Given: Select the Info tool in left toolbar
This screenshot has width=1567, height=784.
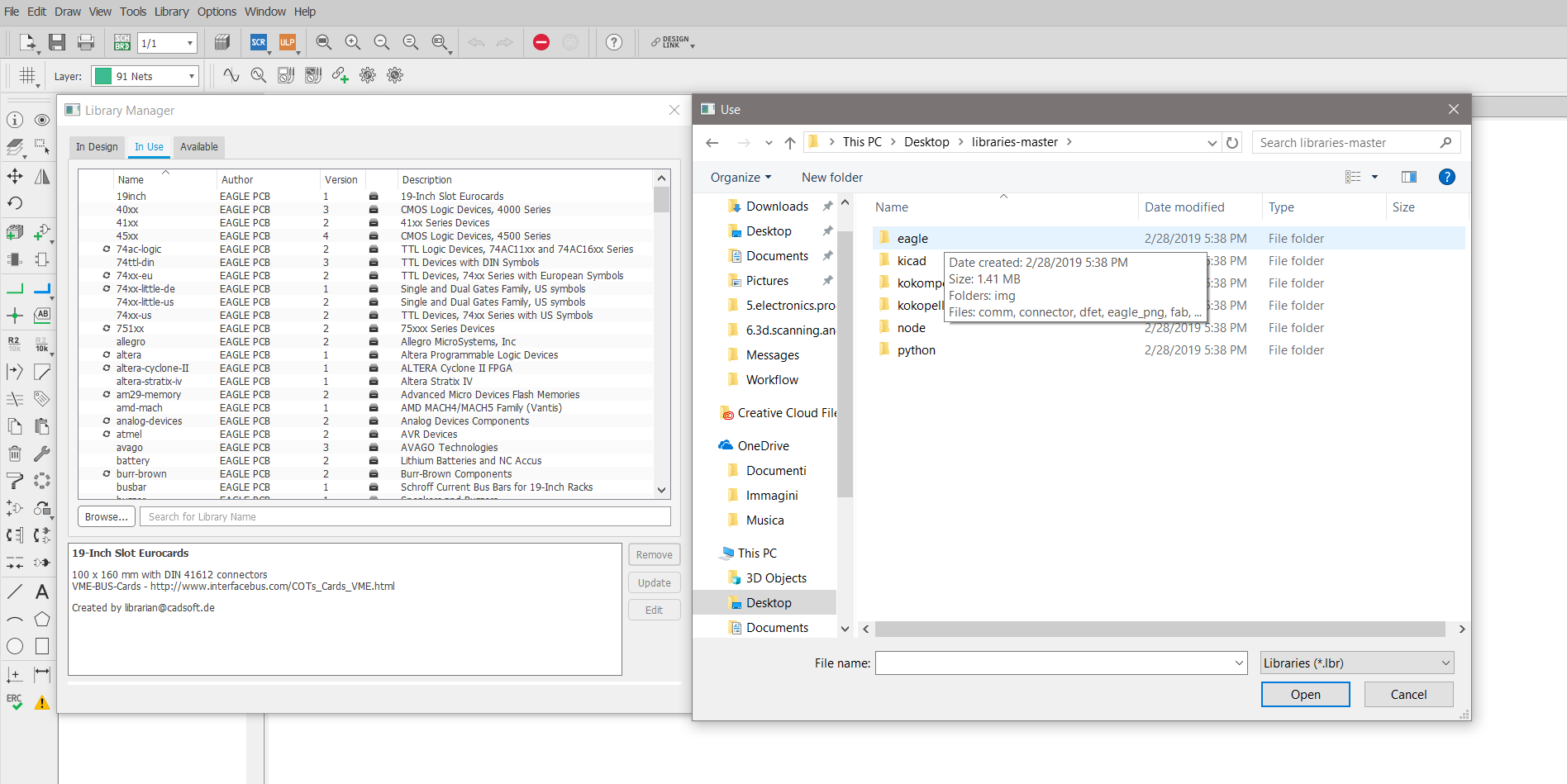Looking at the screenshot, I should pos(15,121).
